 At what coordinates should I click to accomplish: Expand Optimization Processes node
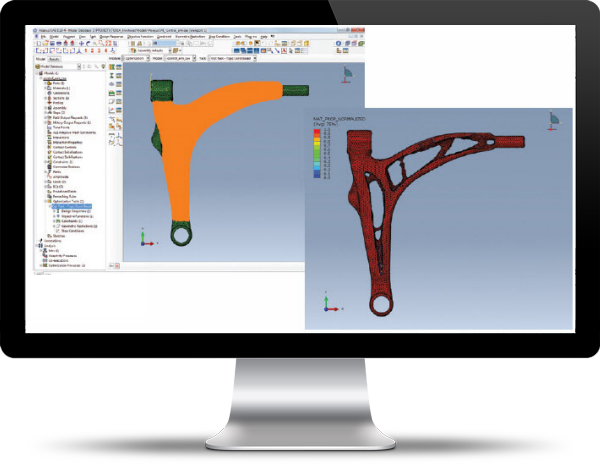41,265
